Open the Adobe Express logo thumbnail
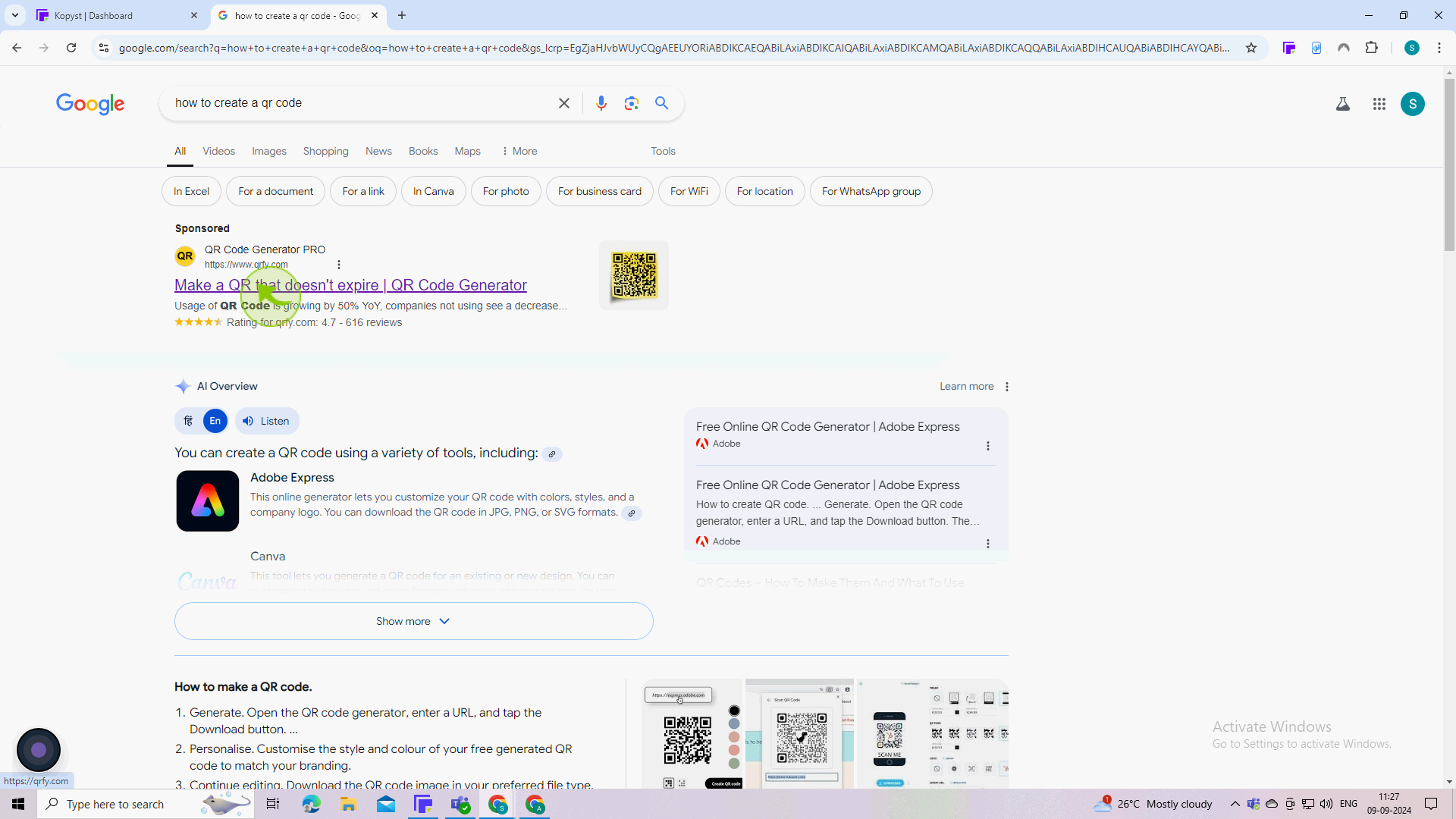The height and width of the screenshot is (819, 1456). pyautogui.click(x=208, y=501)
